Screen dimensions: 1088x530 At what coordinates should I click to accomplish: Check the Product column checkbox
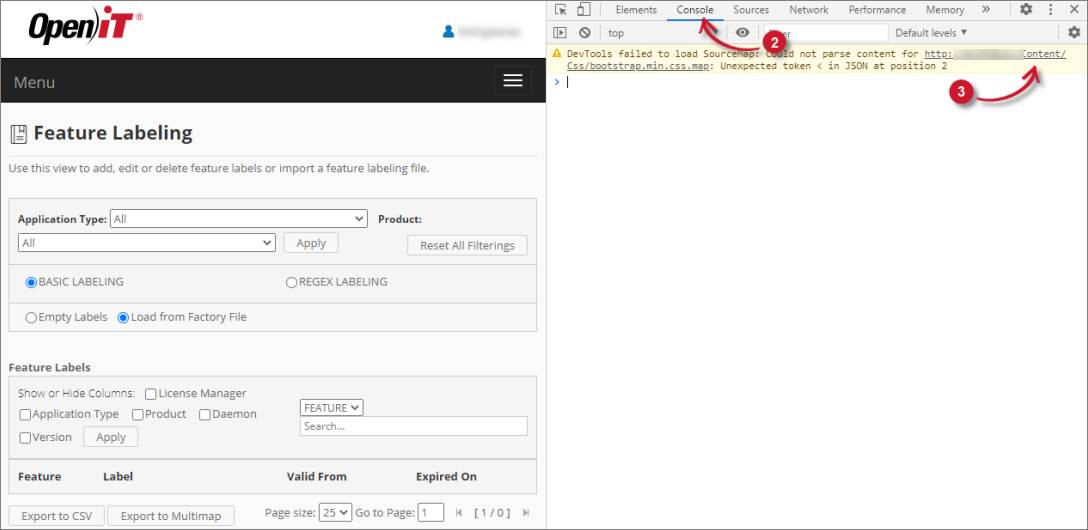pos(137,415)
